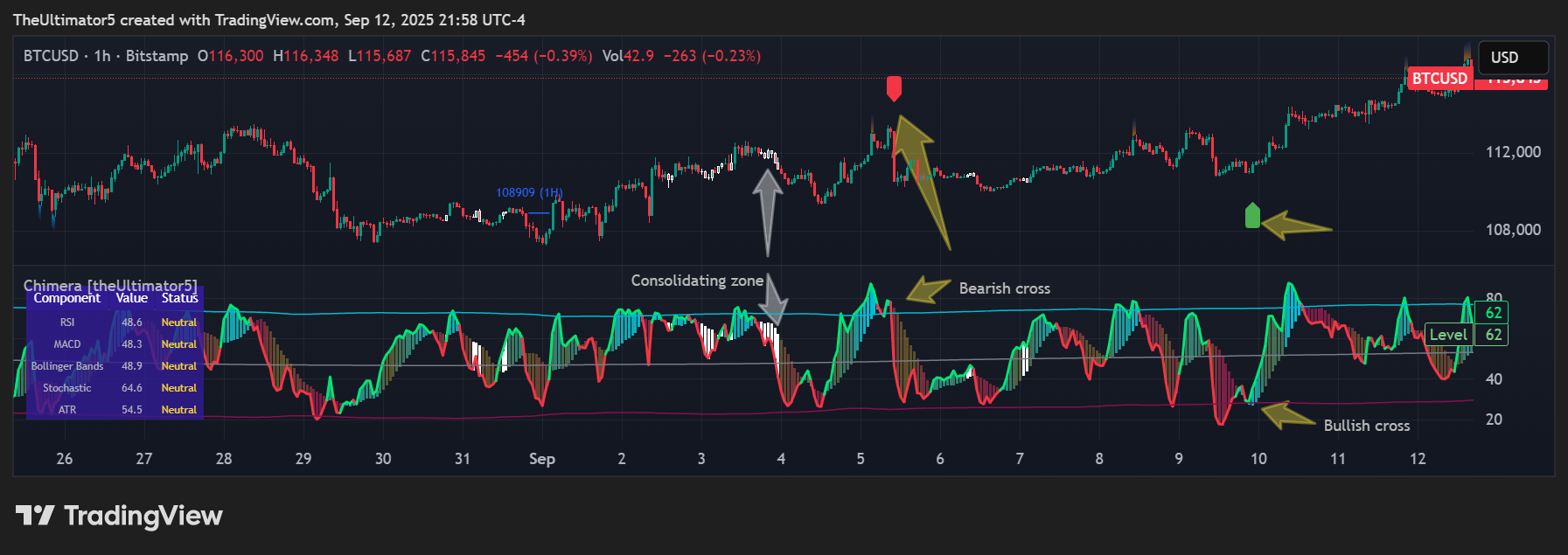Click the 20 indicator axis label
Screen dimensions: 1568x555
1494,420
